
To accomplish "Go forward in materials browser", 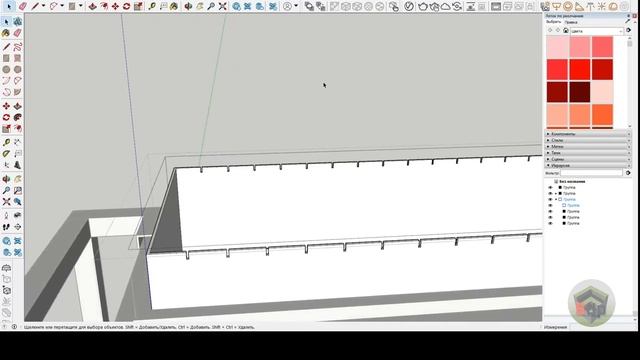I will 558,31.
